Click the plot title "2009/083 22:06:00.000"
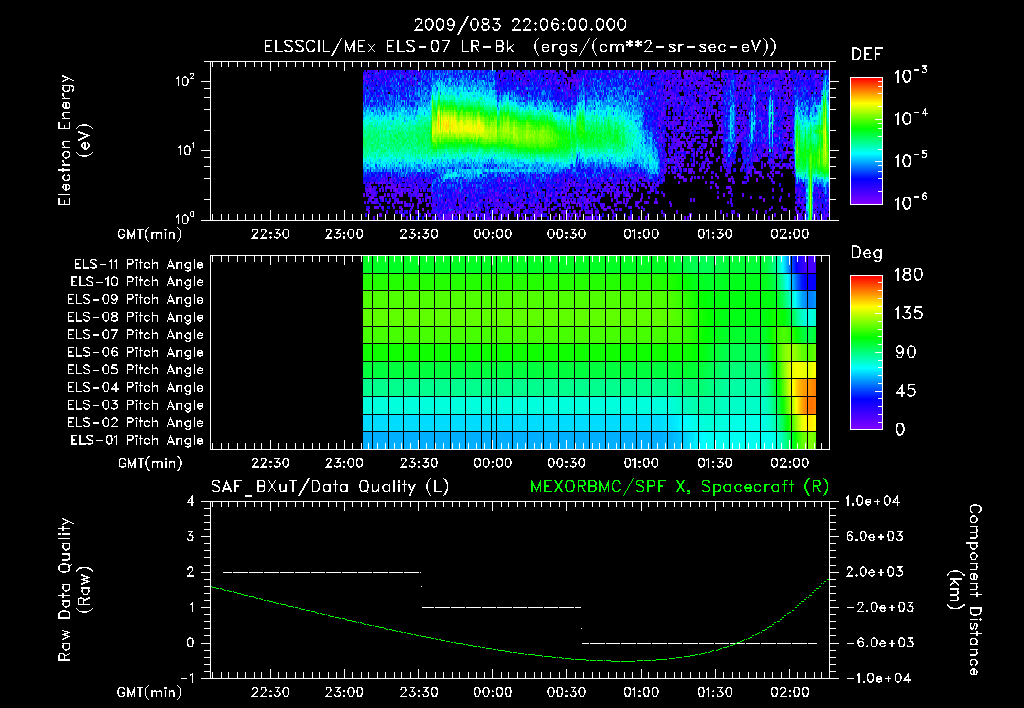The image size is (1024, 708). (x=520, y=25)
